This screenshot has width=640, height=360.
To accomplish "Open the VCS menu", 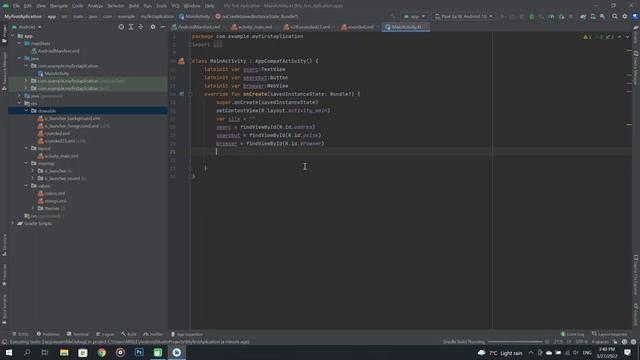I will pos(175,6).
